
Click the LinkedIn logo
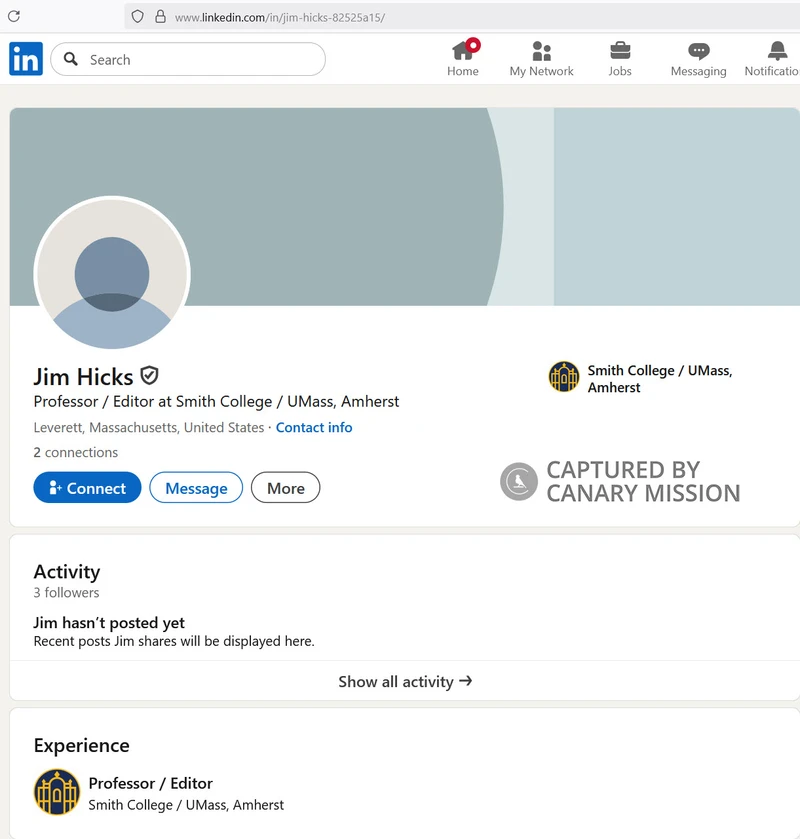[26, 59]
